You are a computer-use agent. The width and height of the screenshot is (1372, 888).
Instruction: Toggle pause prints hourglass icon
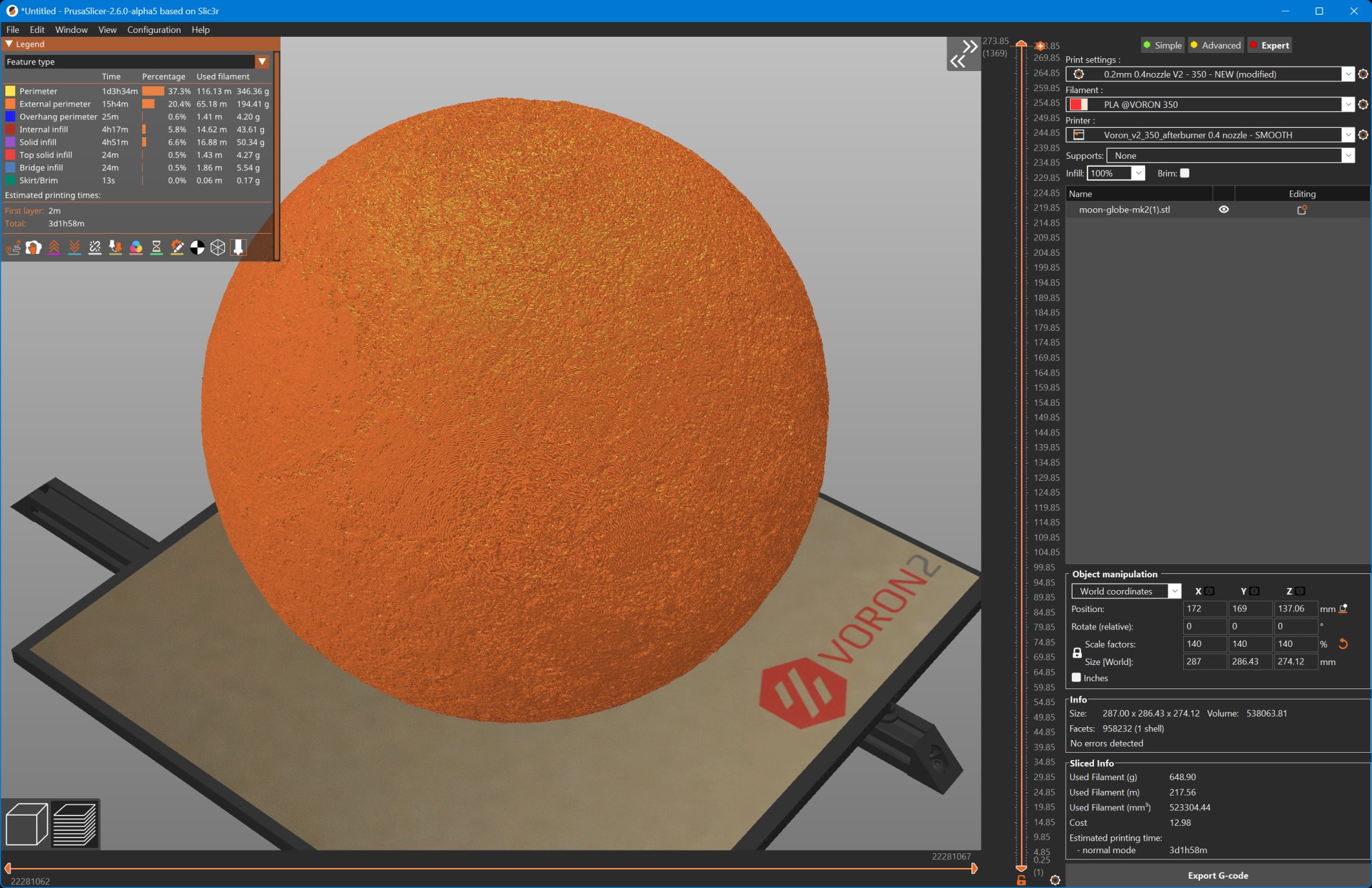(x=157, y=248)
